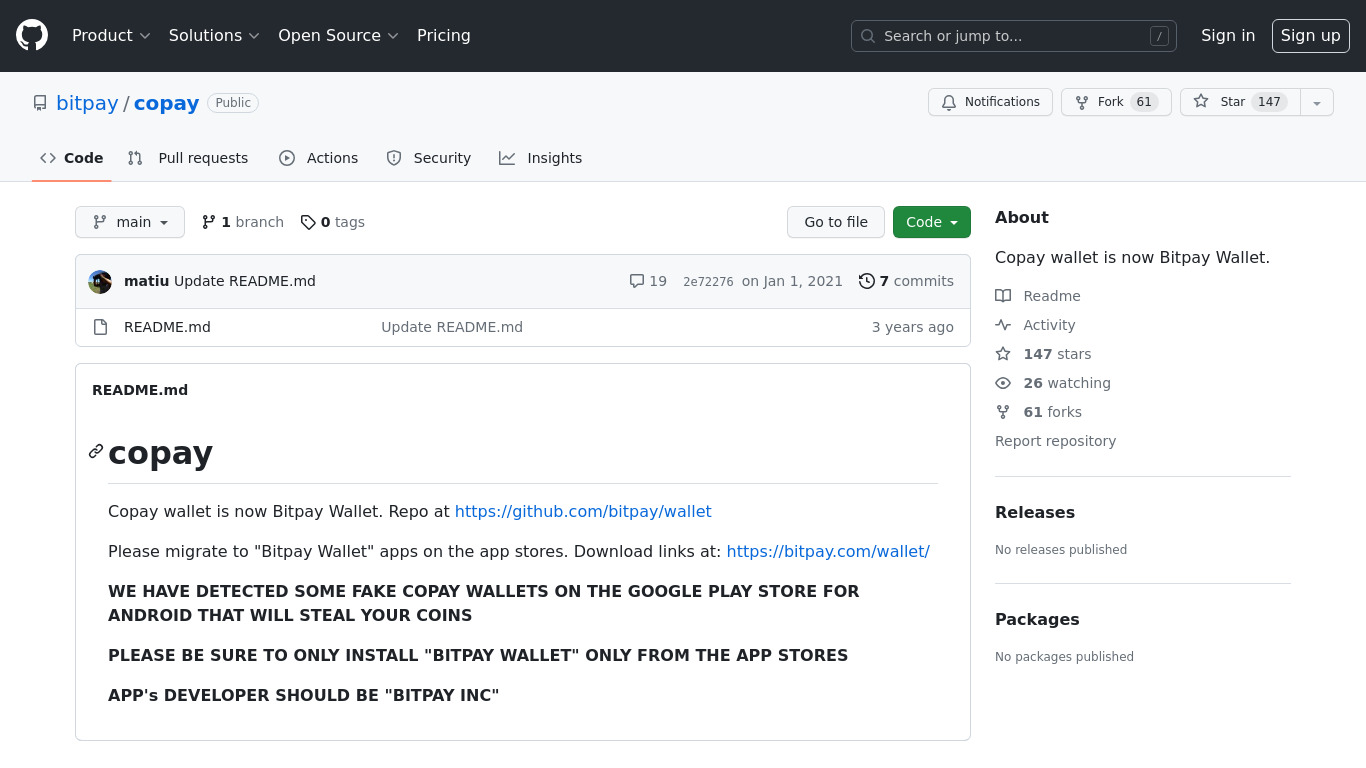
Task: Click the Sign up button
Action: [x=1311, y=36]
